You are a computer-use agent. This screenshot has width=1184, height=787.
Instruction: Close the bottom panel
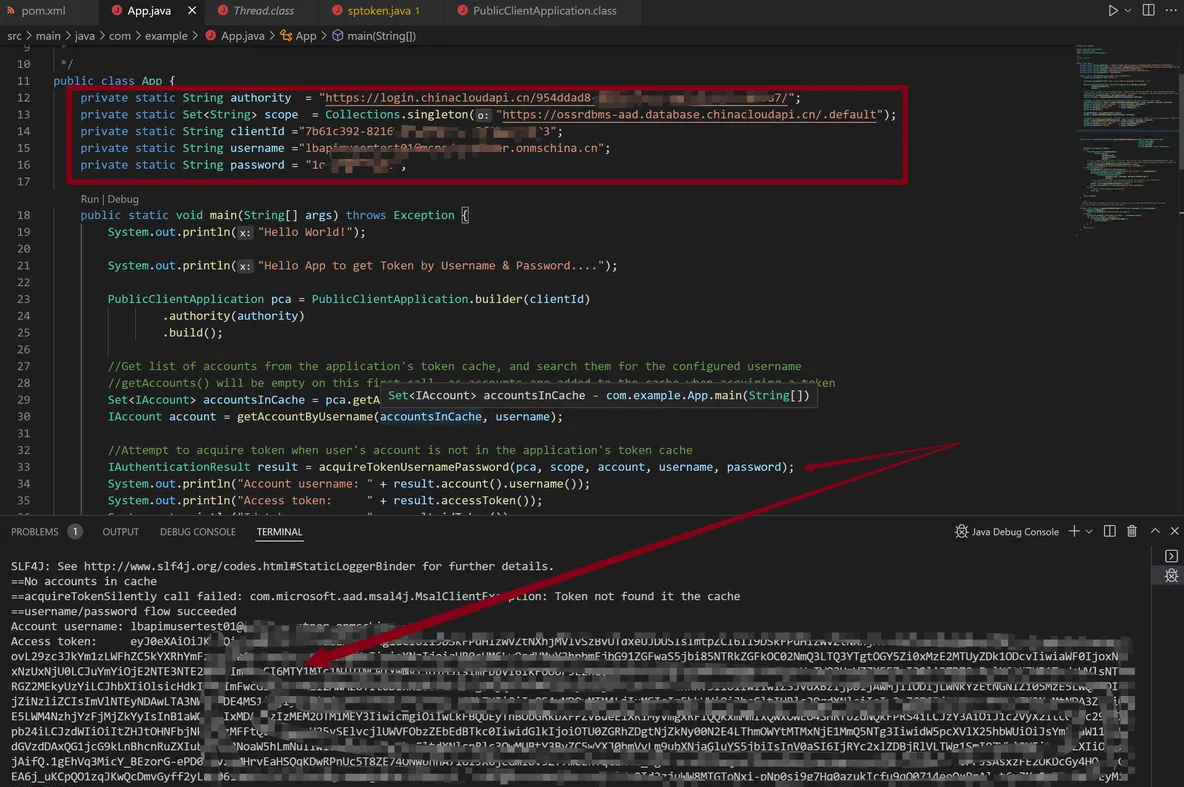pyautogui.click(x=1174, y=532)
